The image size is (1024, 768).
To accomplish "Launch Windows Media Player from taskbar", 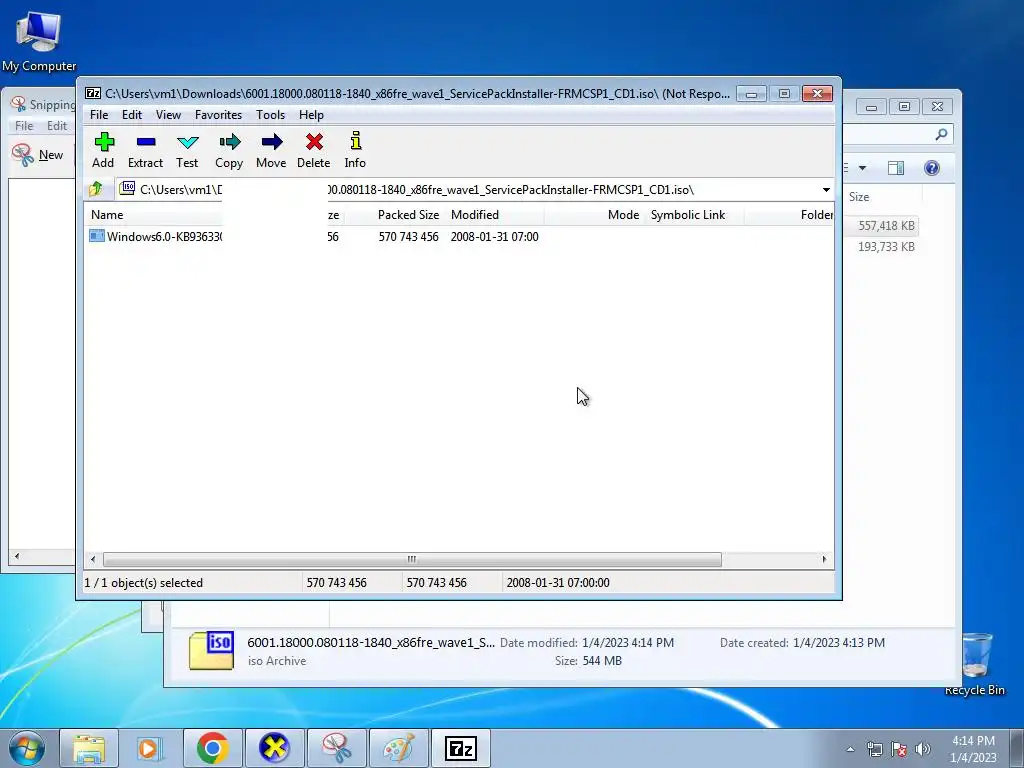I will 150,748.
